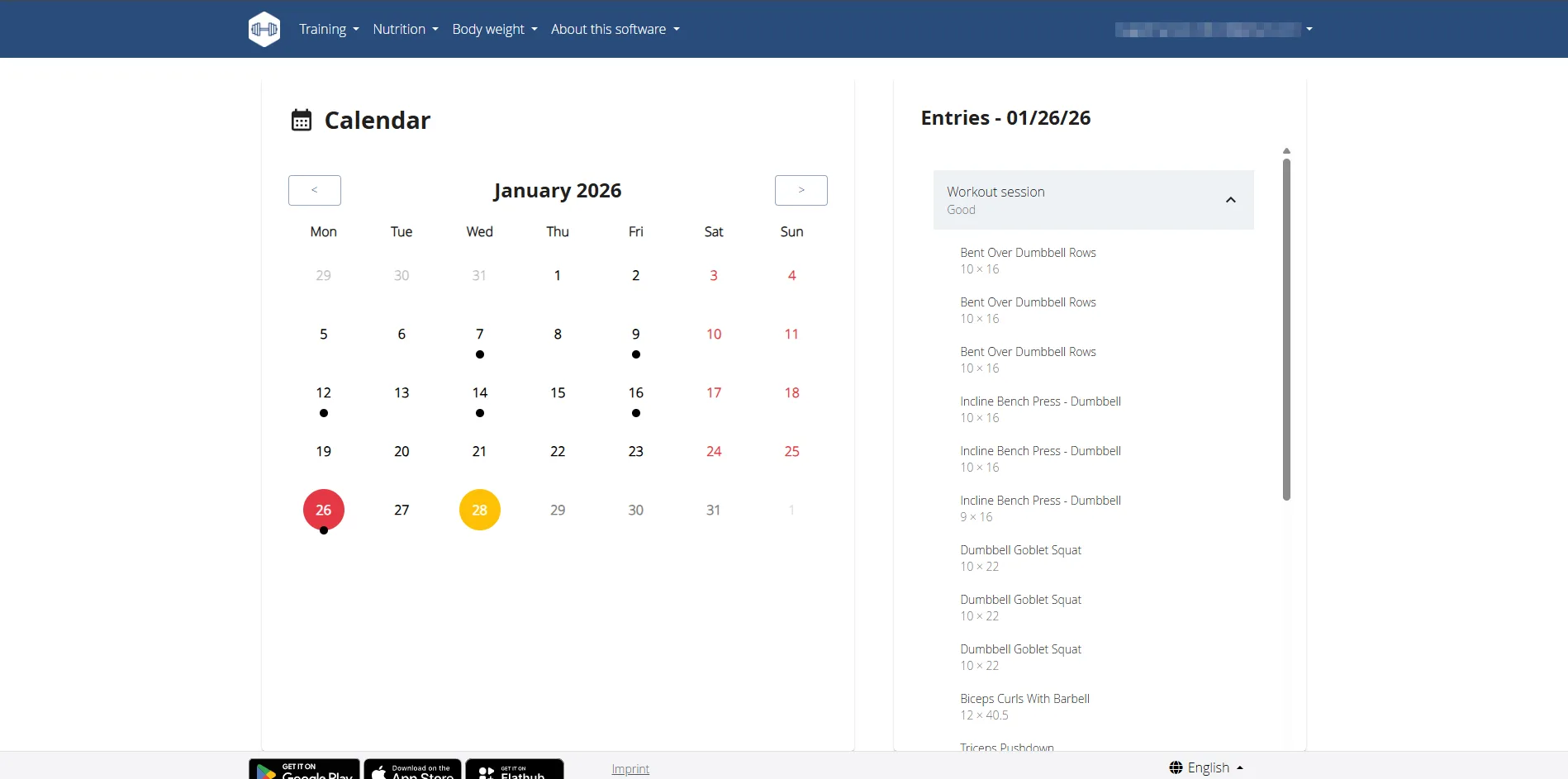This screenshot has height=779, width=1568.
Task: Select January 31 on the calendar
Action: tap(714, 510)
